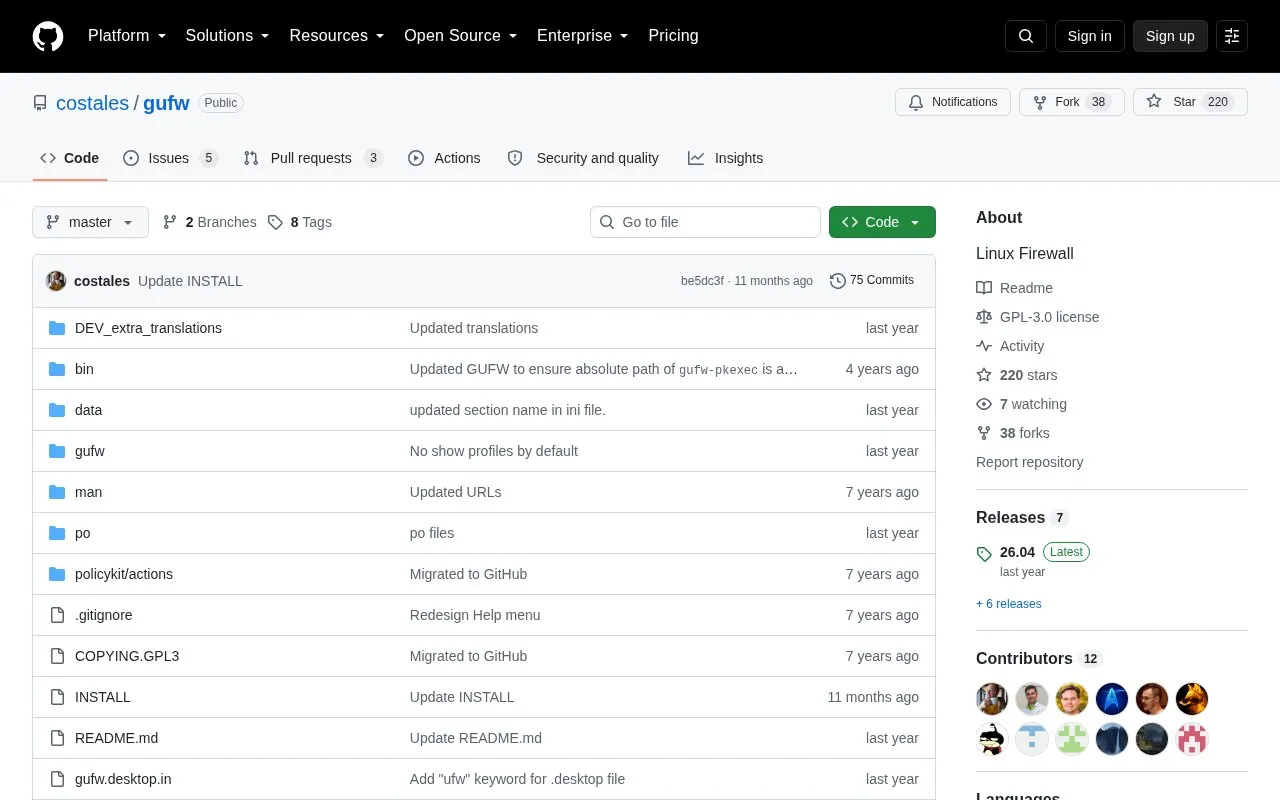1280x800 pixels.
Task: Click the policykit/actions folder icon
Action: tap(57, 574)
